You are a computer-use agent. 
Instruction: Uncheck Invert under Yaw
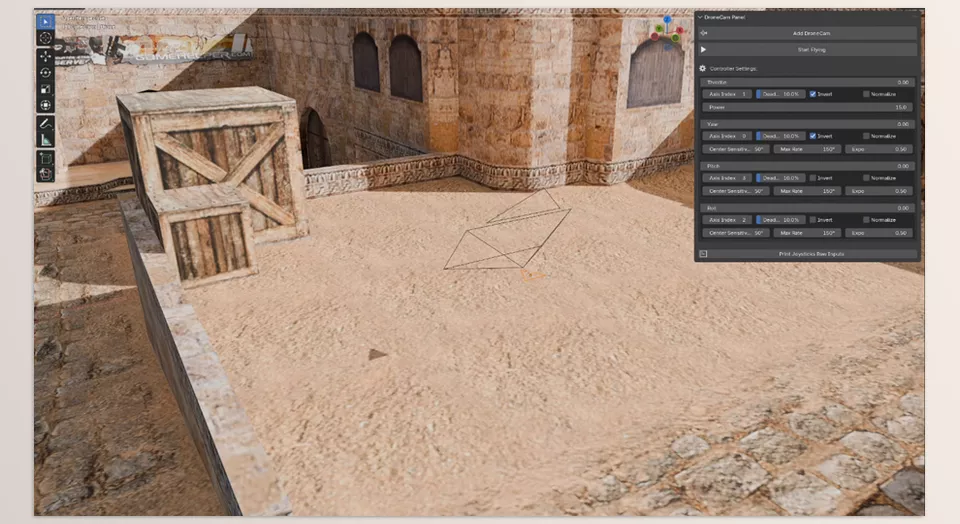point(813,136)
